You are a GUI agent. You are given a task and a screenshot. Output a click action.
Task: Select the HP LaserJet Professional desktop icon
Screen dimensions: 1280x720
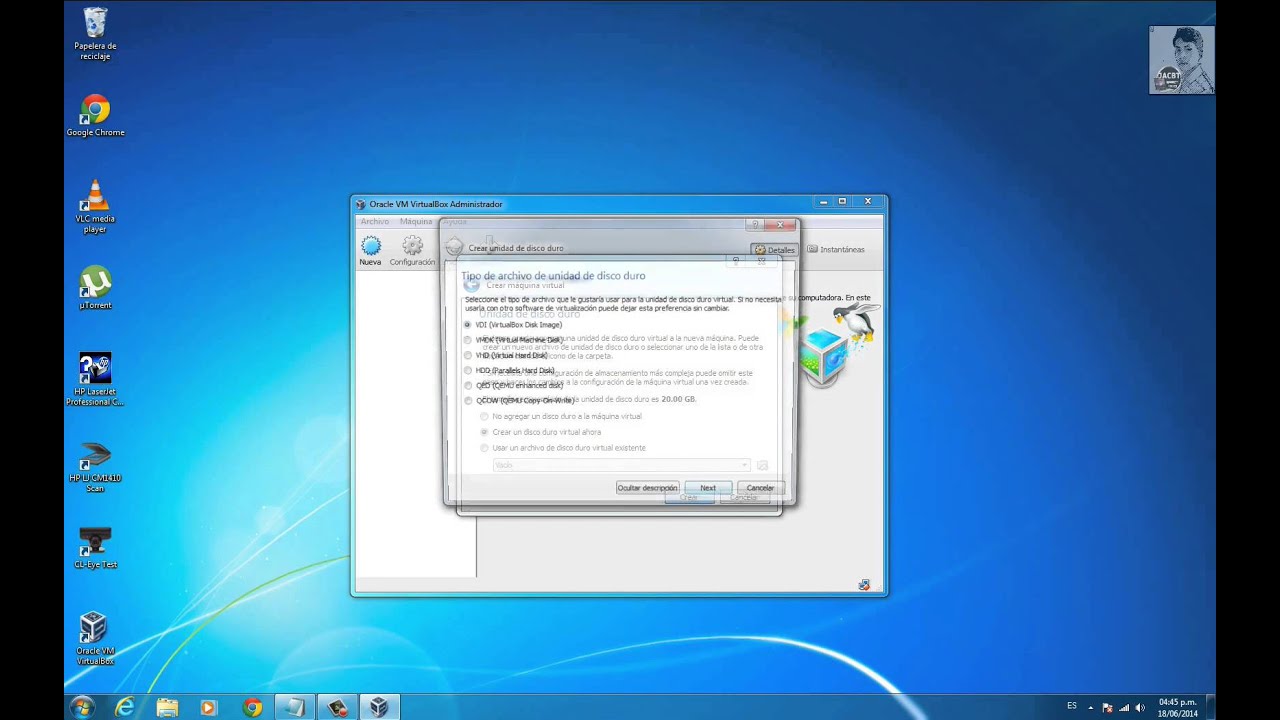(x=95, y=380)
